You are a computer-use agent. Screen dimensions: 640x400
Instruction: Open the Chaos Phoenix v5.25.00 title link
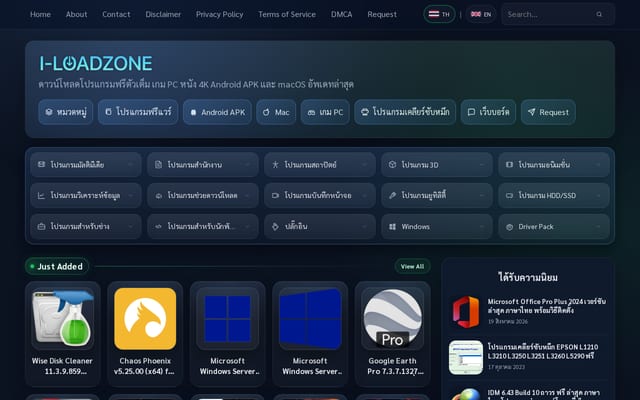click(145, 366)
